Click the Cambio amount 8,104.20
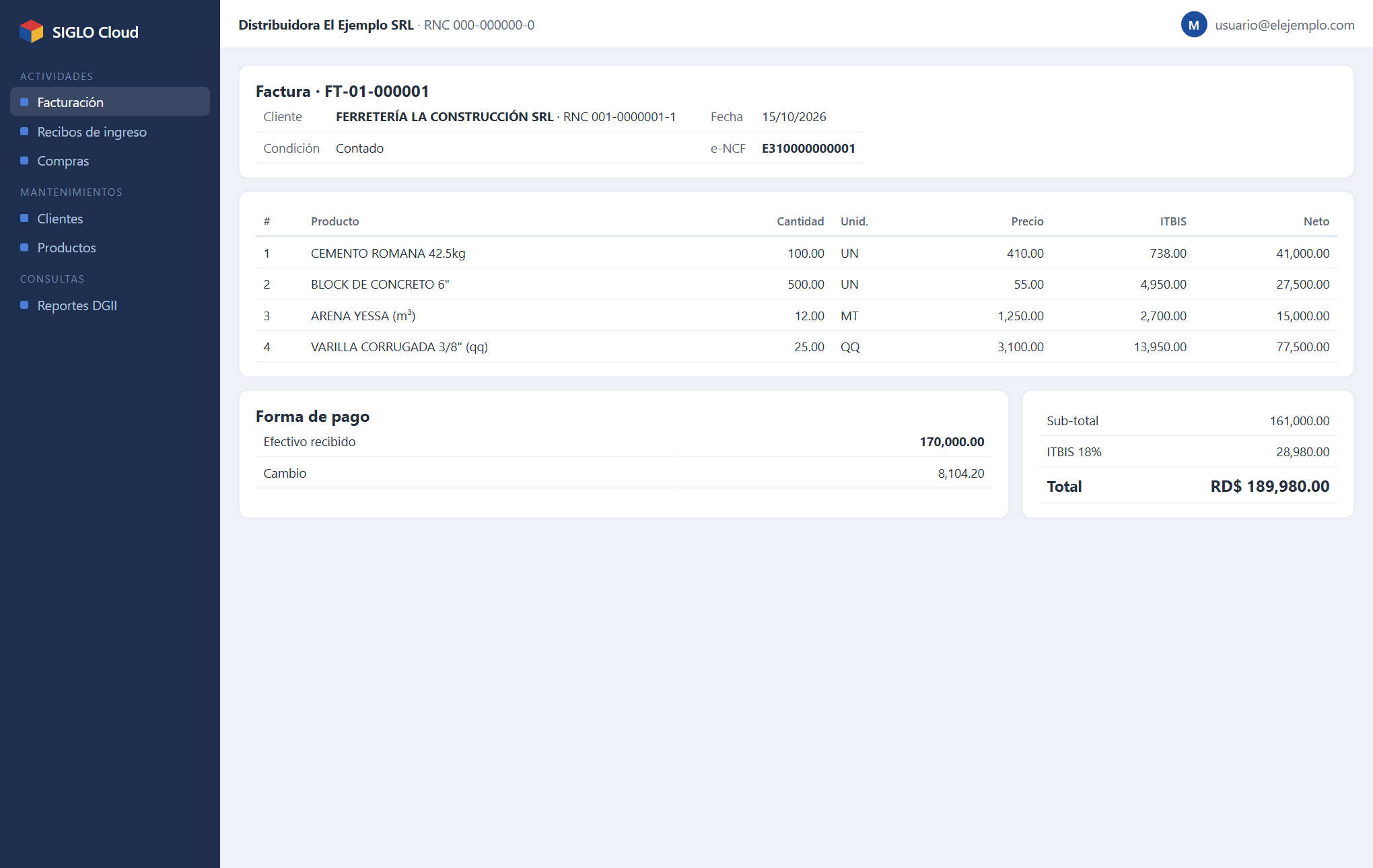The width and height of the screenshot is (1373, 868). 961,473
